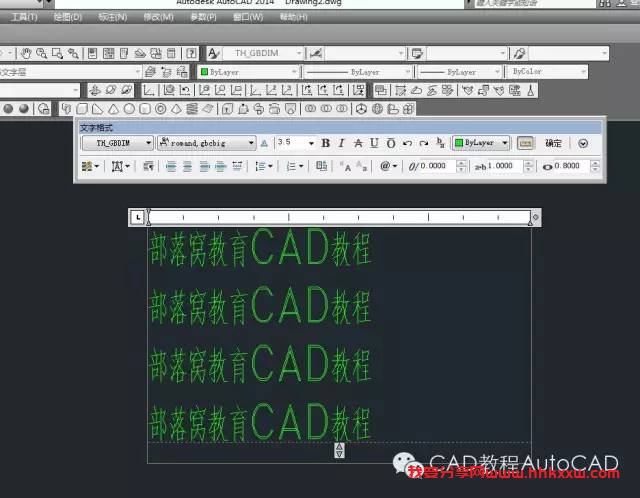
Task: Open the romand,gbcbig font dropdown
Action: [x=207, y=143]
